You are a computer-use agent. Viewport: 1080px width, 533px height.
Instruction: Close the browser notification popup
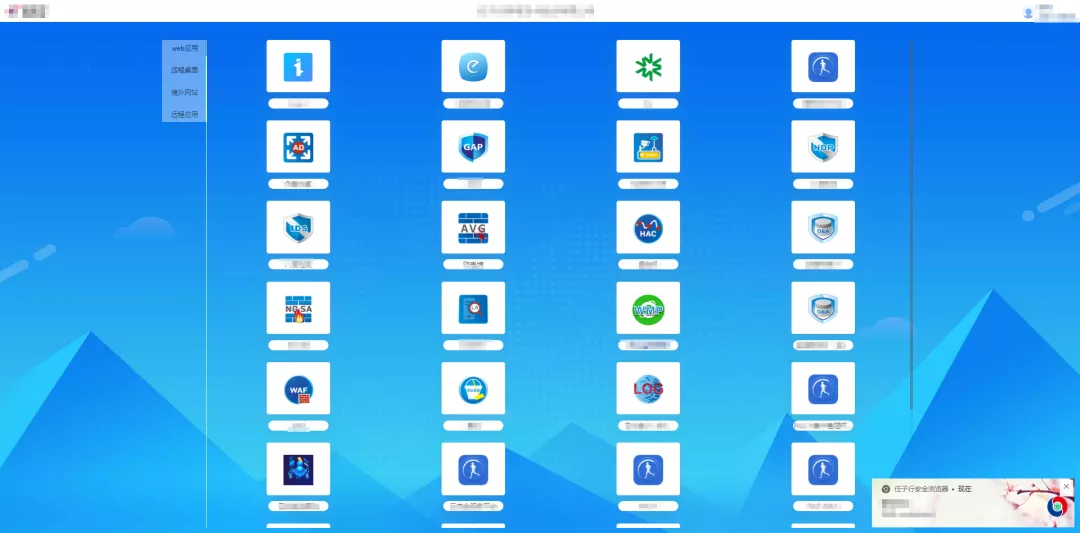pyautogui.click(x=1066, y=486)
